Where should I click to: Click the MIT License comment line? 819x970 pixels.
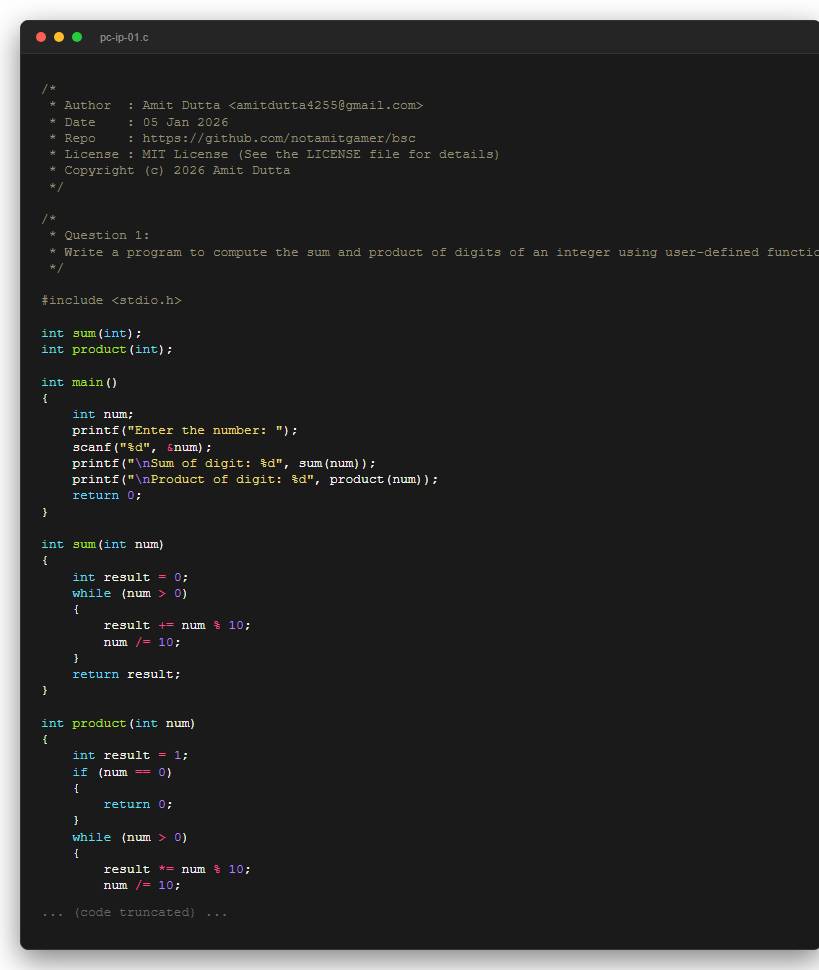[x=274, y=155]
